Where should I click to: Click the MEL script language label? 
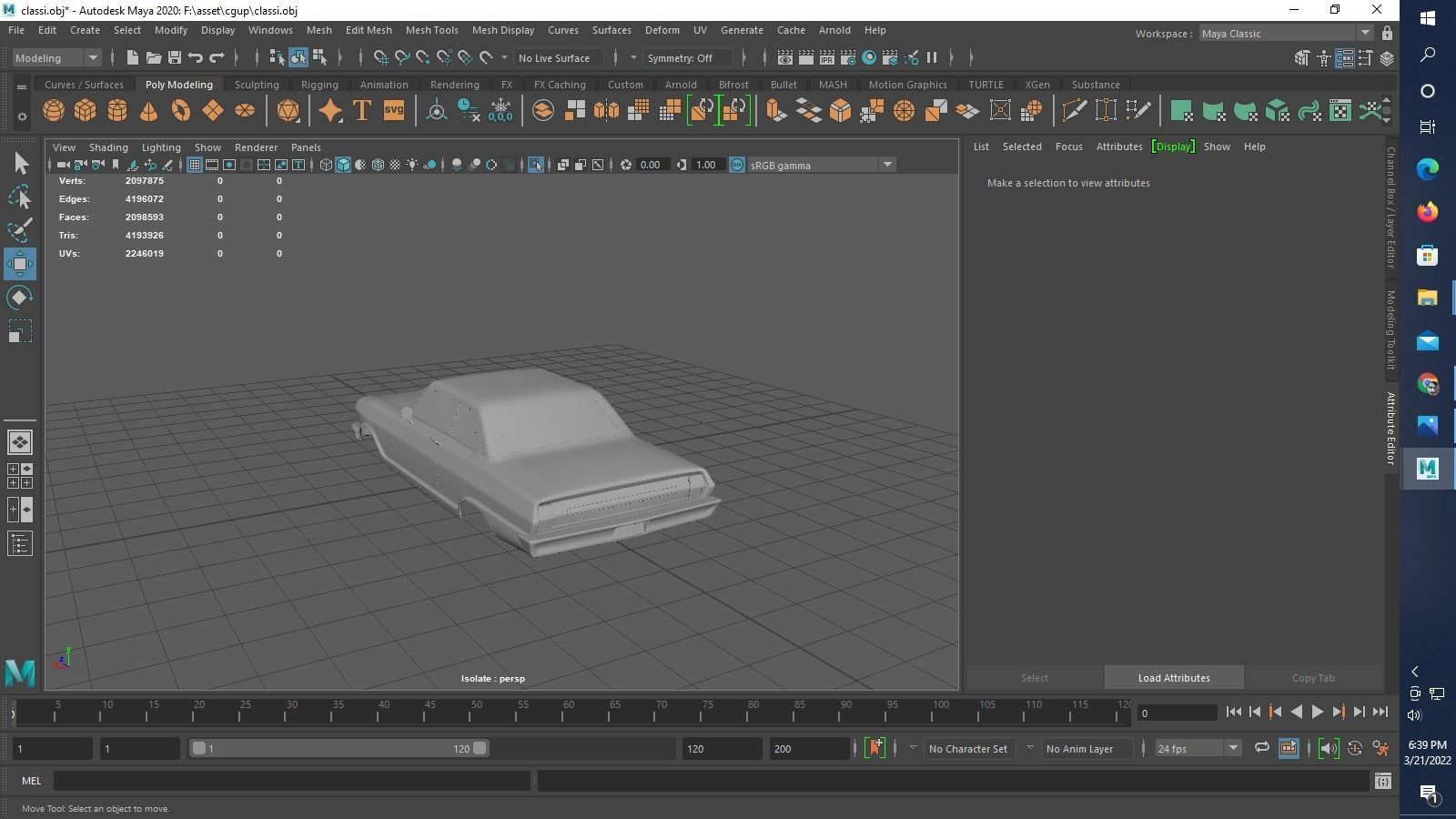click(x=32, y=781)
